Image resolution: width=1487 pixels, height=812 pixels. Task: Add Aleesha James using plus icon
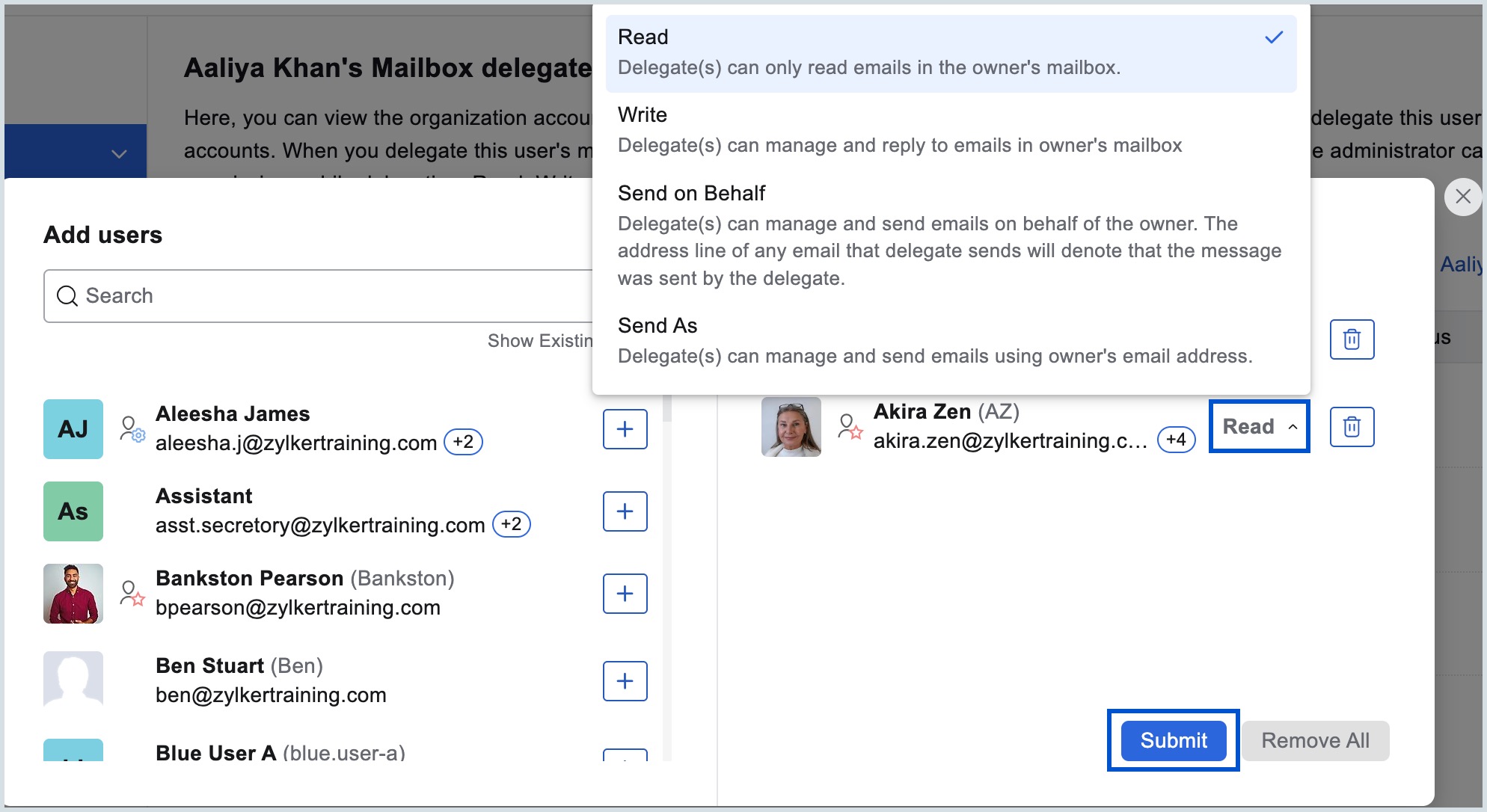(x=625, y=429)
